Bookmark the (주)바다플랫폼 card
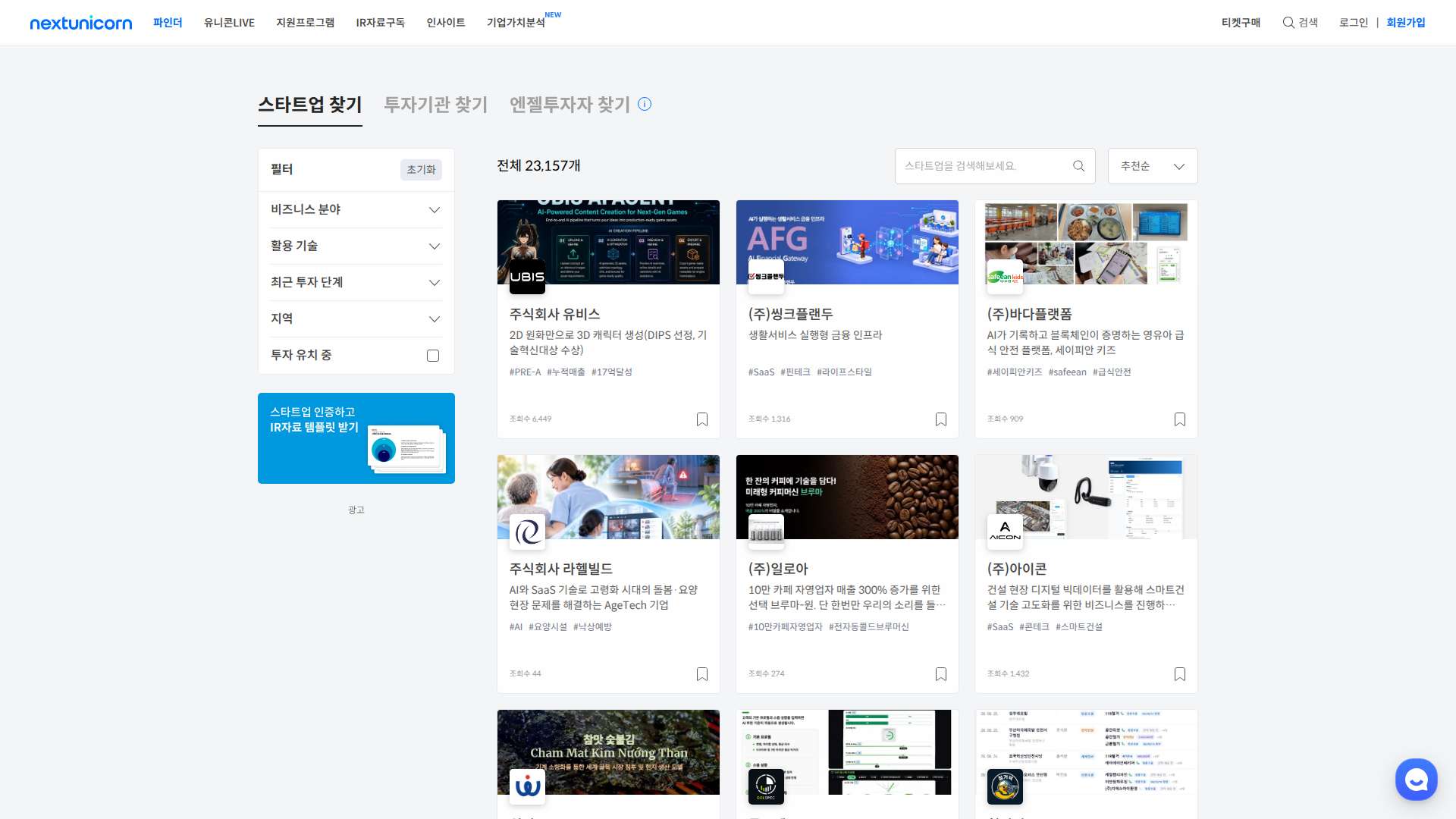Screen dimensions: 1456x819 pyautogui.click(x=1180, y=419)
